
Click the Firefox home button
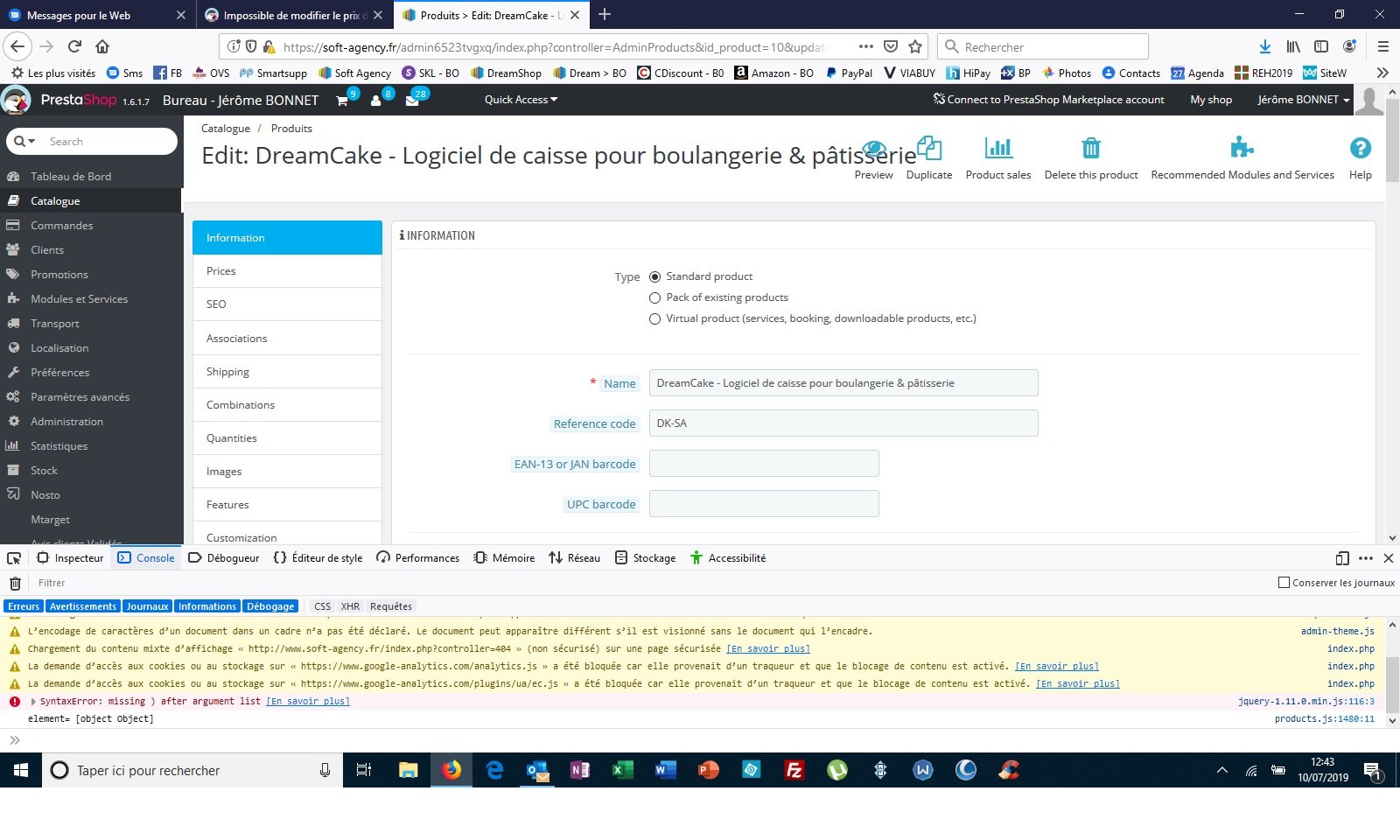point(102,47)
